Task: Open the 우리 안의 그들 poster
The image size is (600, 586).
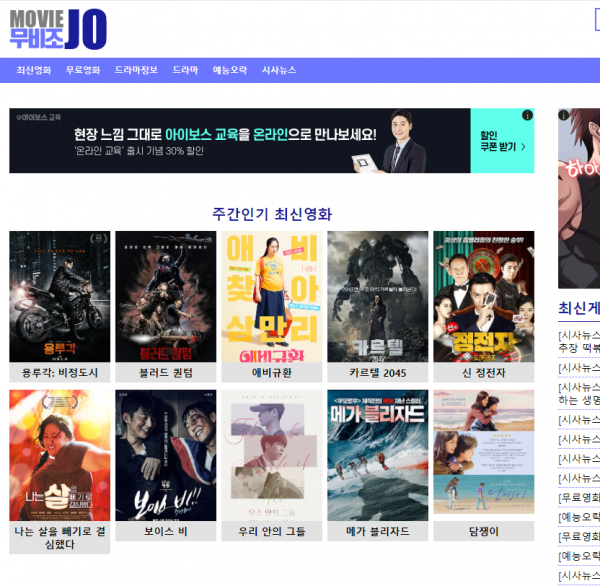Action: (x=272, y=455)
